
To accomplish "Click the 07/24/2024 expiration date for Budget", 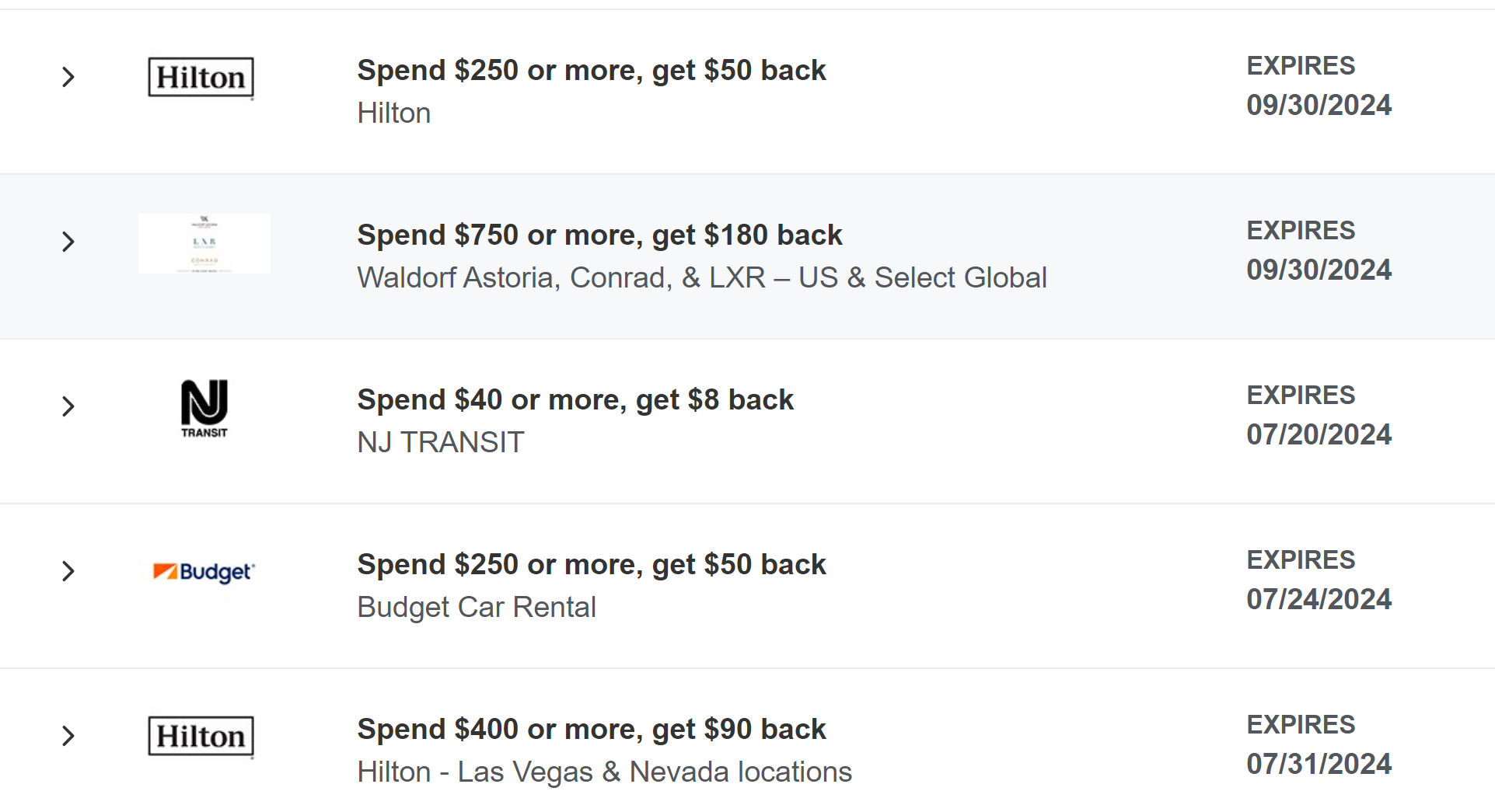I will pos(1319,599).
